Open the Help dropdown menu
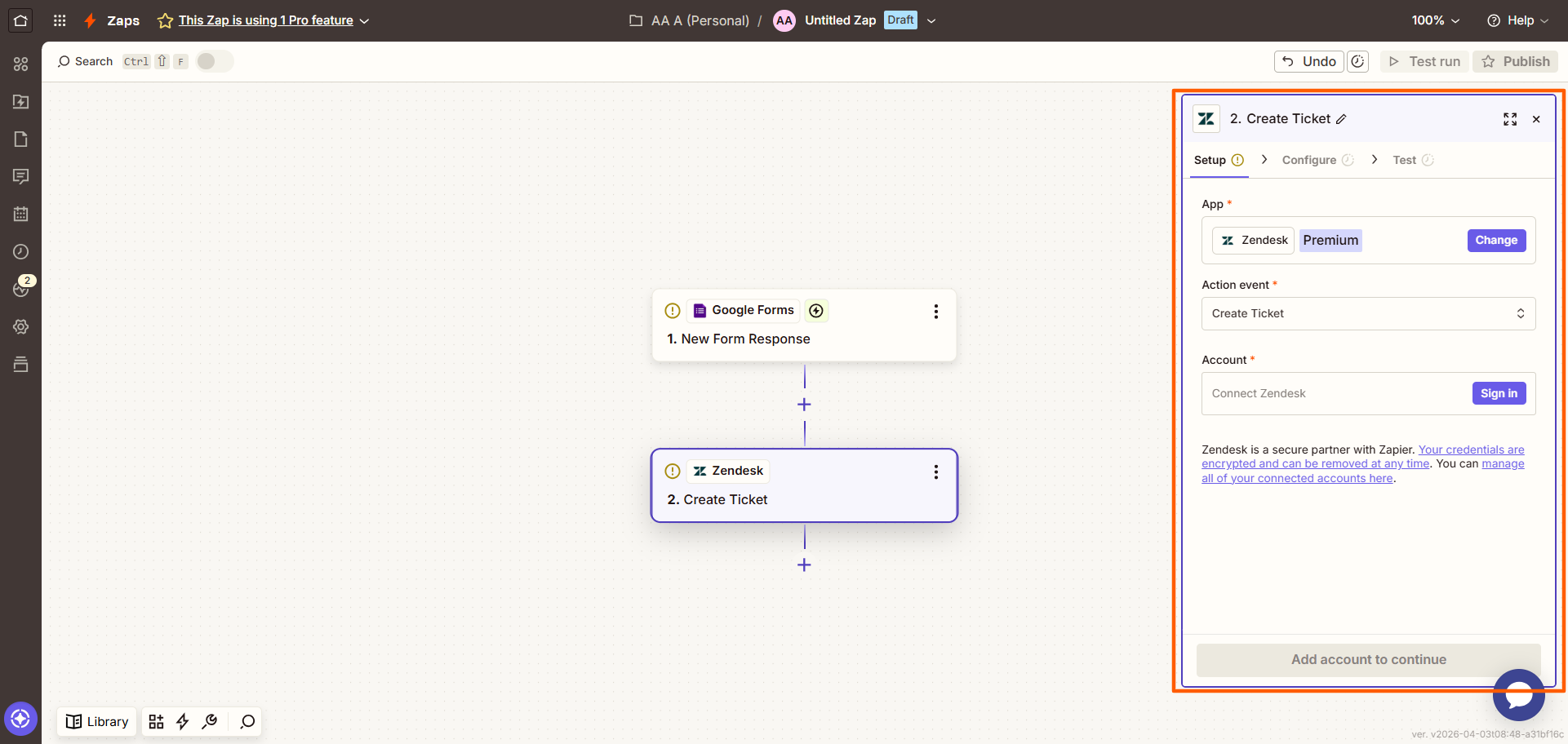The height and width of the screenshot is (744, 1568). click(x=1517, y=20)
